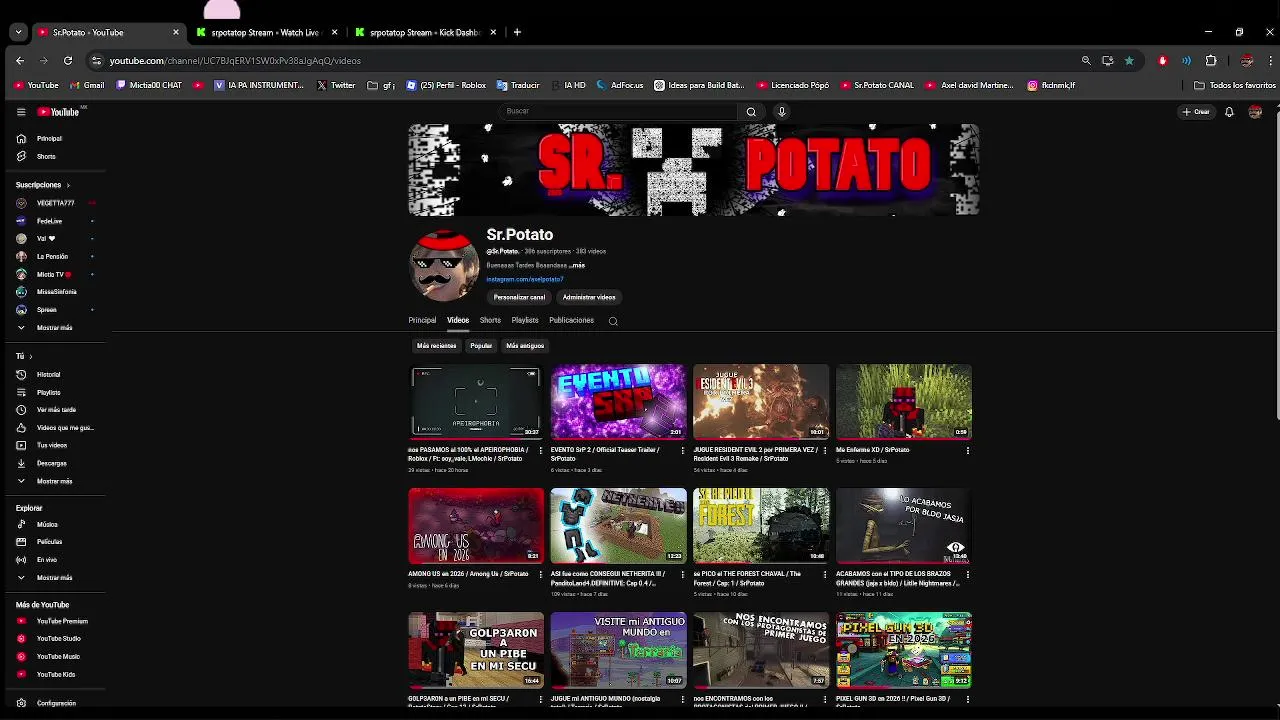Expand the Suscripciones section arrow

coord(68,185)
